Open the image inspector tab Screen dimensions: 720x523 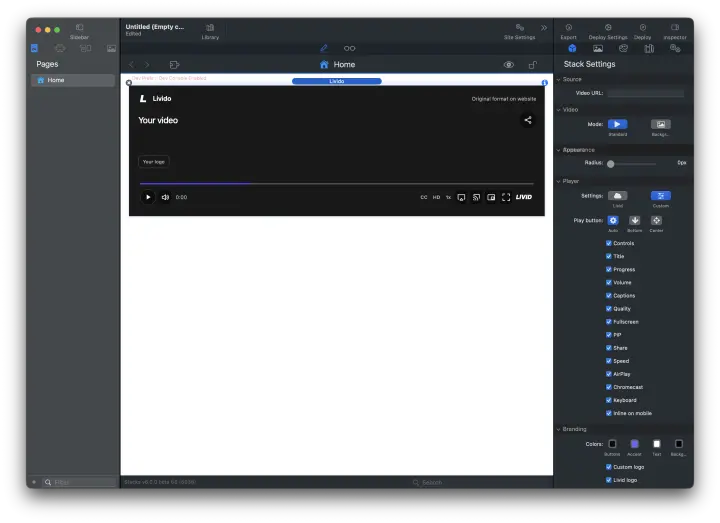tap(598, 48)
